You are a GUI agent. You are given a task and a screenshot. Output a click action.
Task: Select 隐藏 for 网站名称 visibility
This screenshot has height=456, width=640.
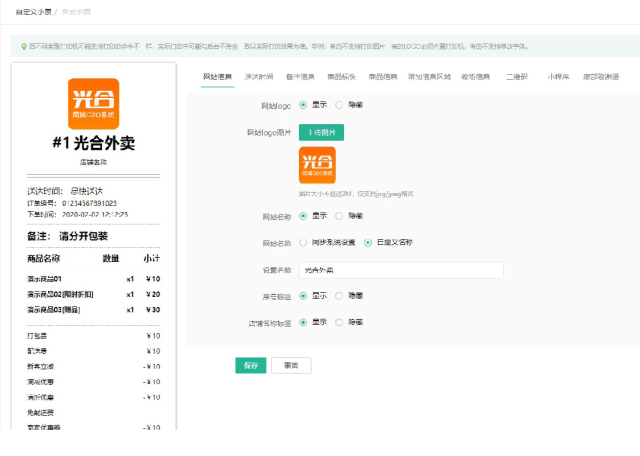tap(339, 216)
